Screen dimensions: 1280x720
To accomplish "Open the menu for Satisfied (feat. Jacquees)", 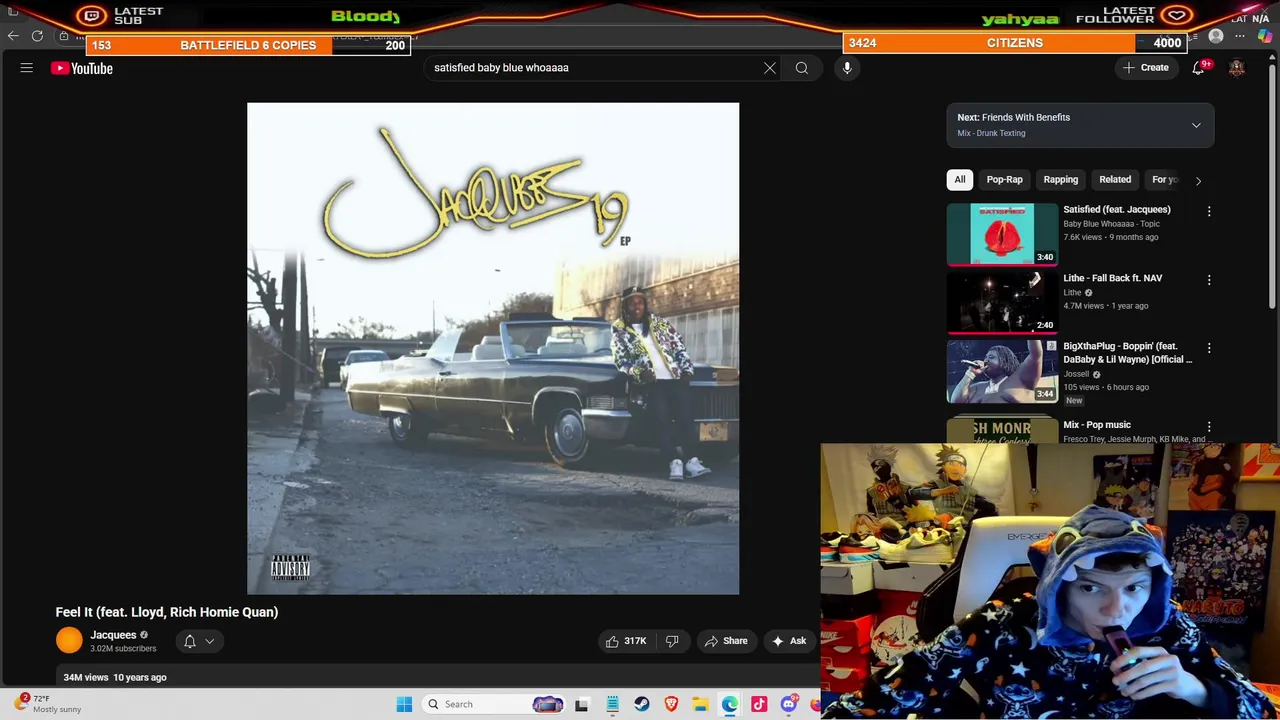I will (x=1208, y=211).
